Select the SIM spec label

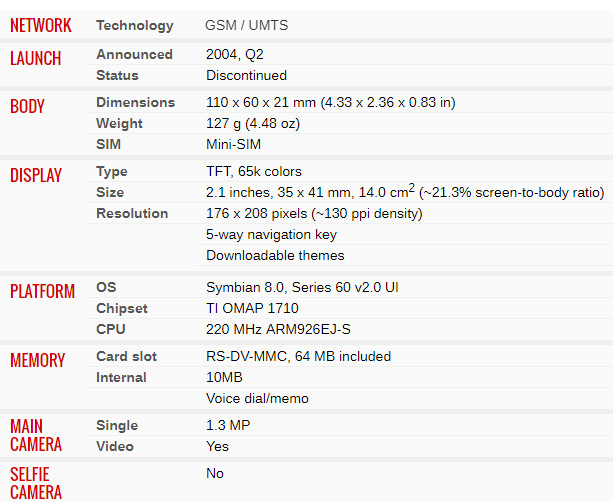coord(108,144)
